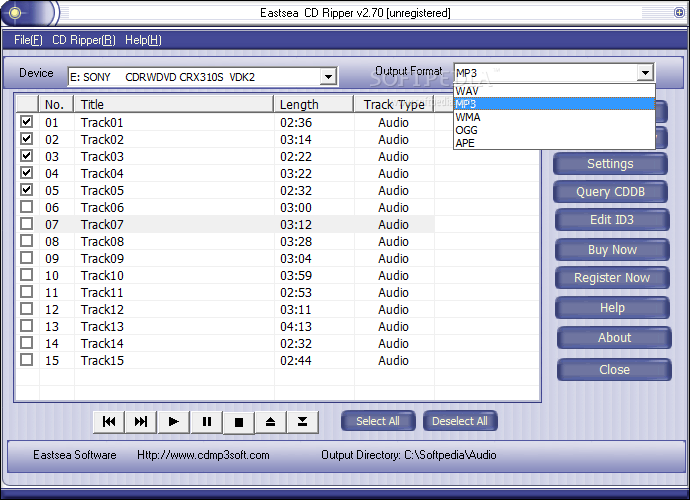Check the Track09 checkbox
690x500 pixels.
pyautogui.click(x=26, y=257)
